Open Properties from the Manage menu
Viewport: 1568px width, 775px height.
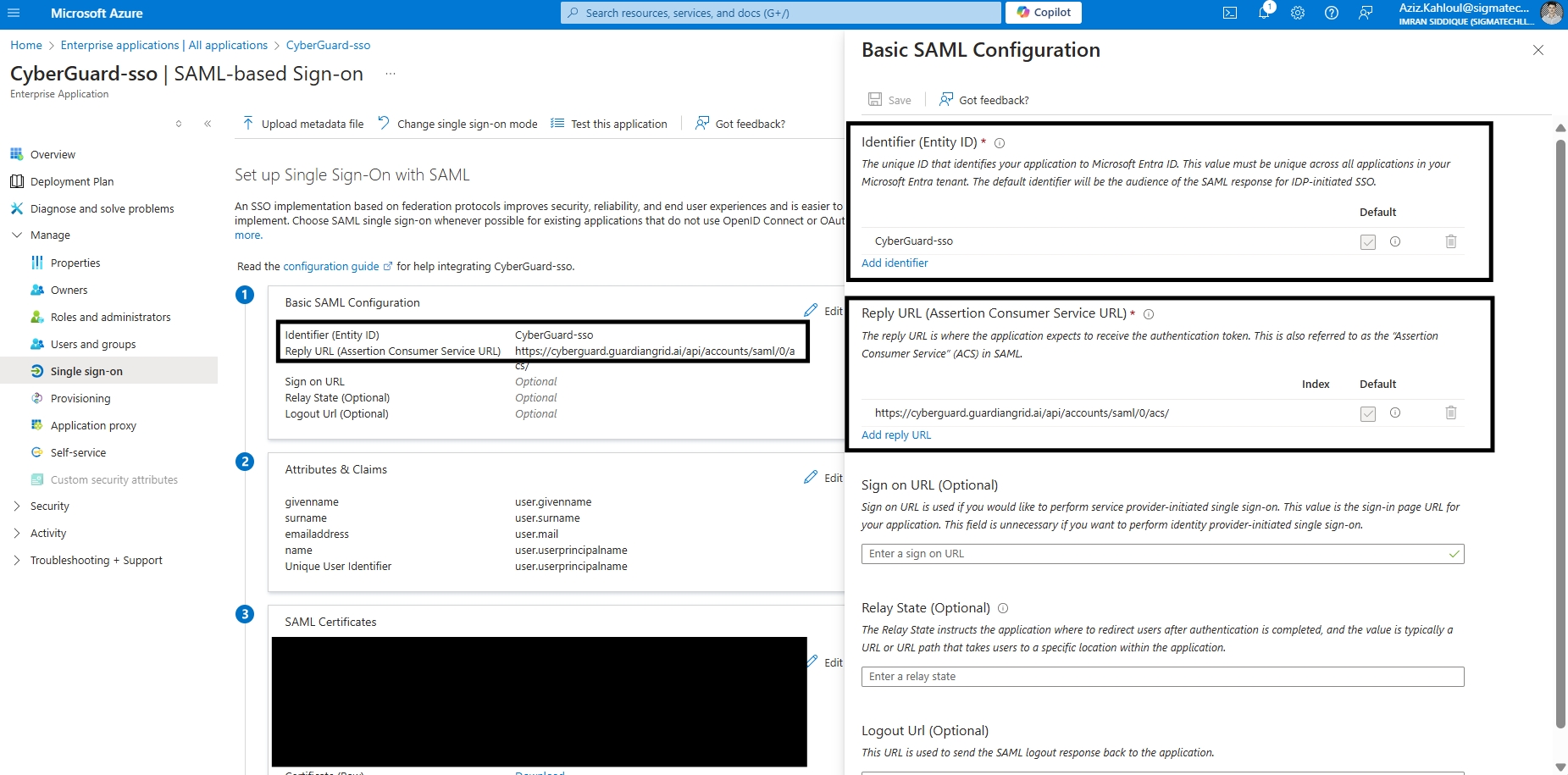[75, 263]
